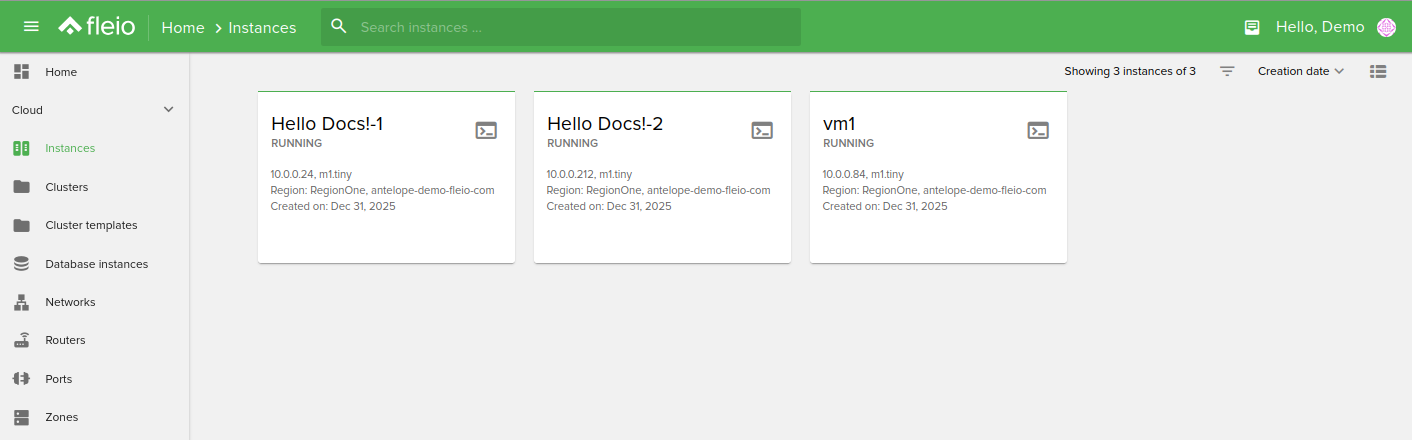Open the Creation date sort dropdown
Screen dimensions: 1412x440
[1300, 71]
